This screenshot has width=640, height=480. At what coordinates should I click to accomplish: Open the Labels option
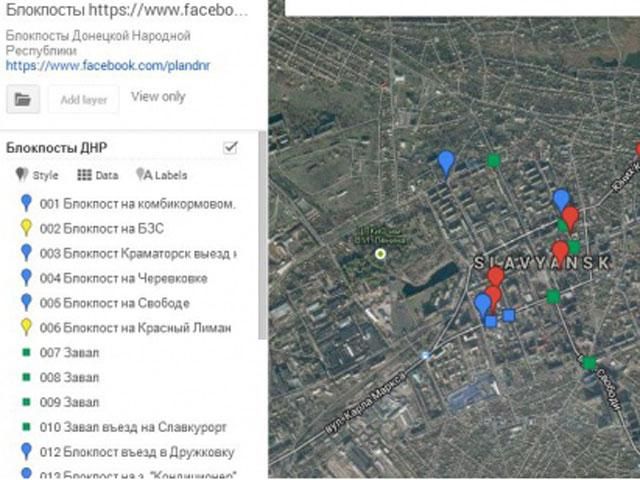tap(161, 175)
